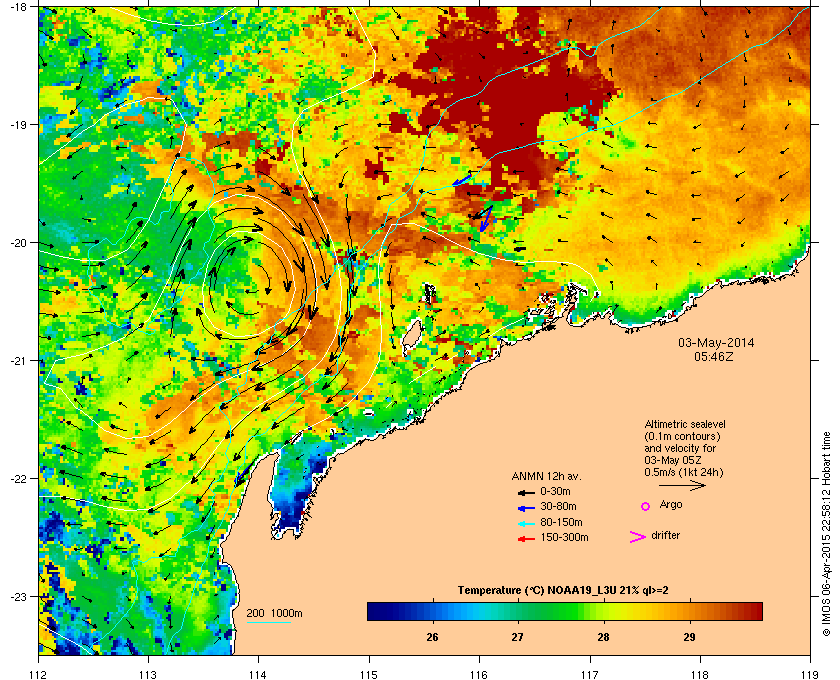Click the 117 longitude axis label

point(589,674)
